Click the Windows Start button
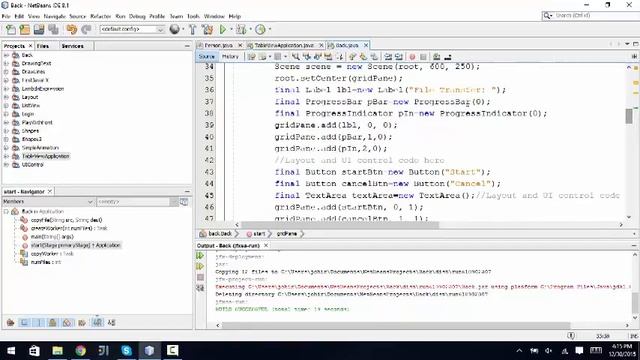640x360 pixels. tap(11, 350)
